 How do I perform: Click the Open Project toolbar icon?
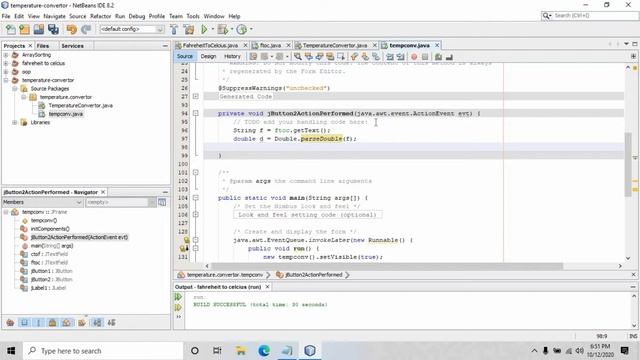click(x=39, y=29)
